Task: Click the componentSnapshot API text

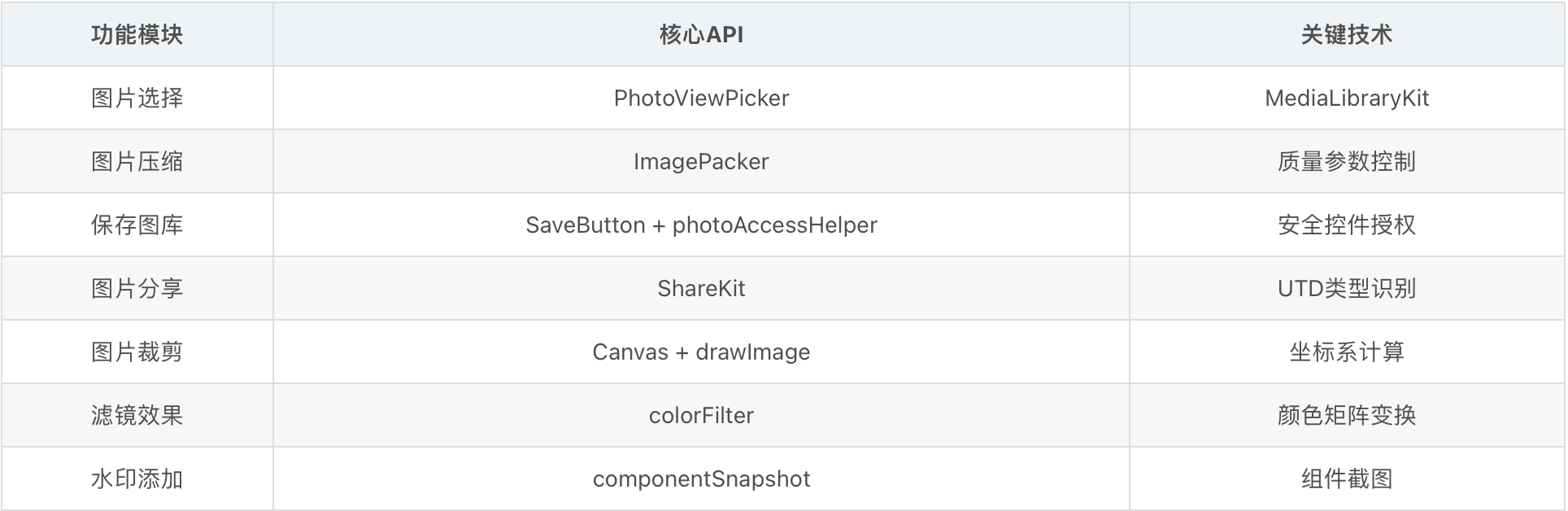Action: pyautogui.click(x=701, y=478)
